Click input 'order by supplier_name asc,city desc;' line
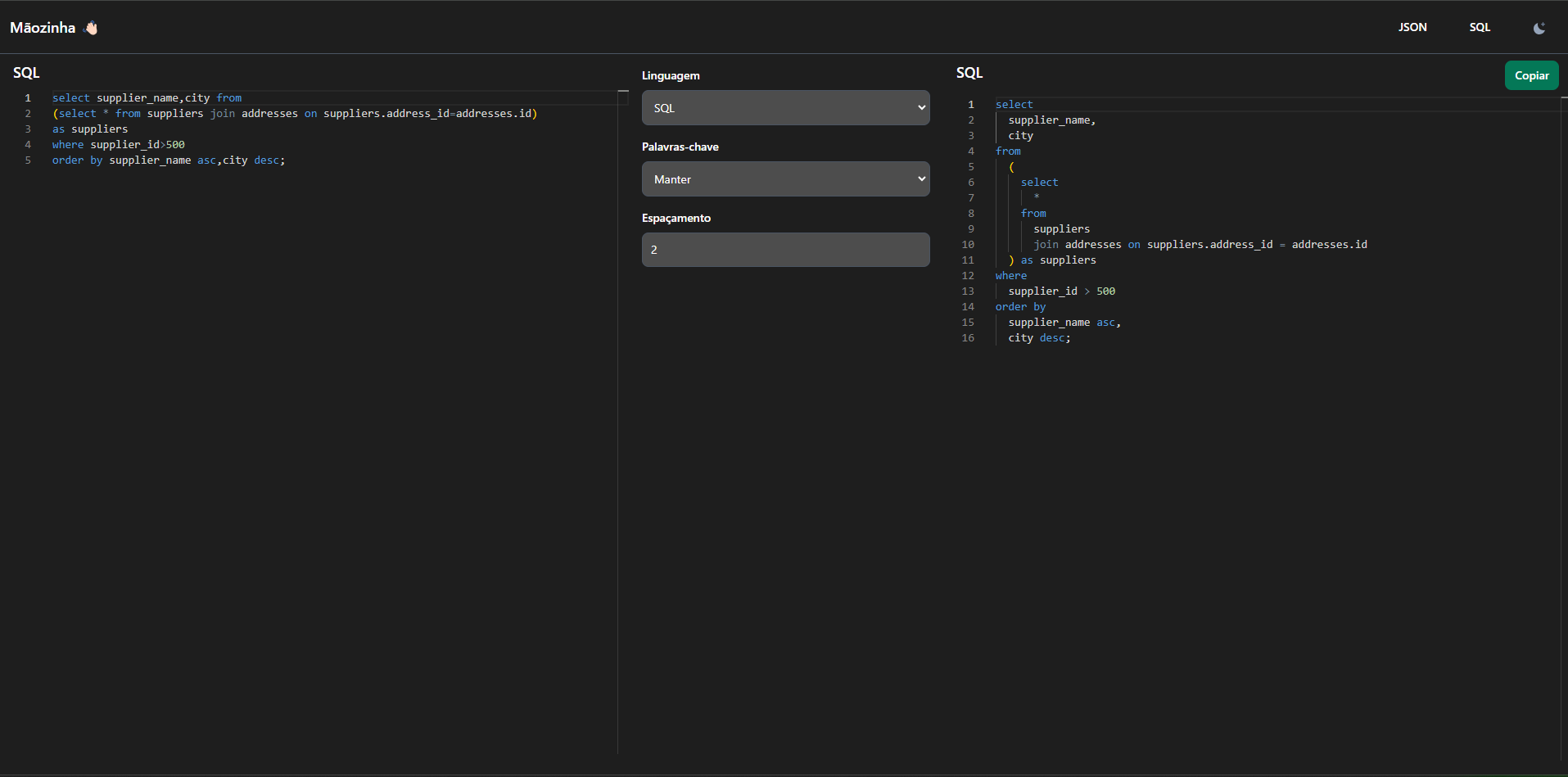The height and width of the screenshot is (777, 1568). coord(169,160)
